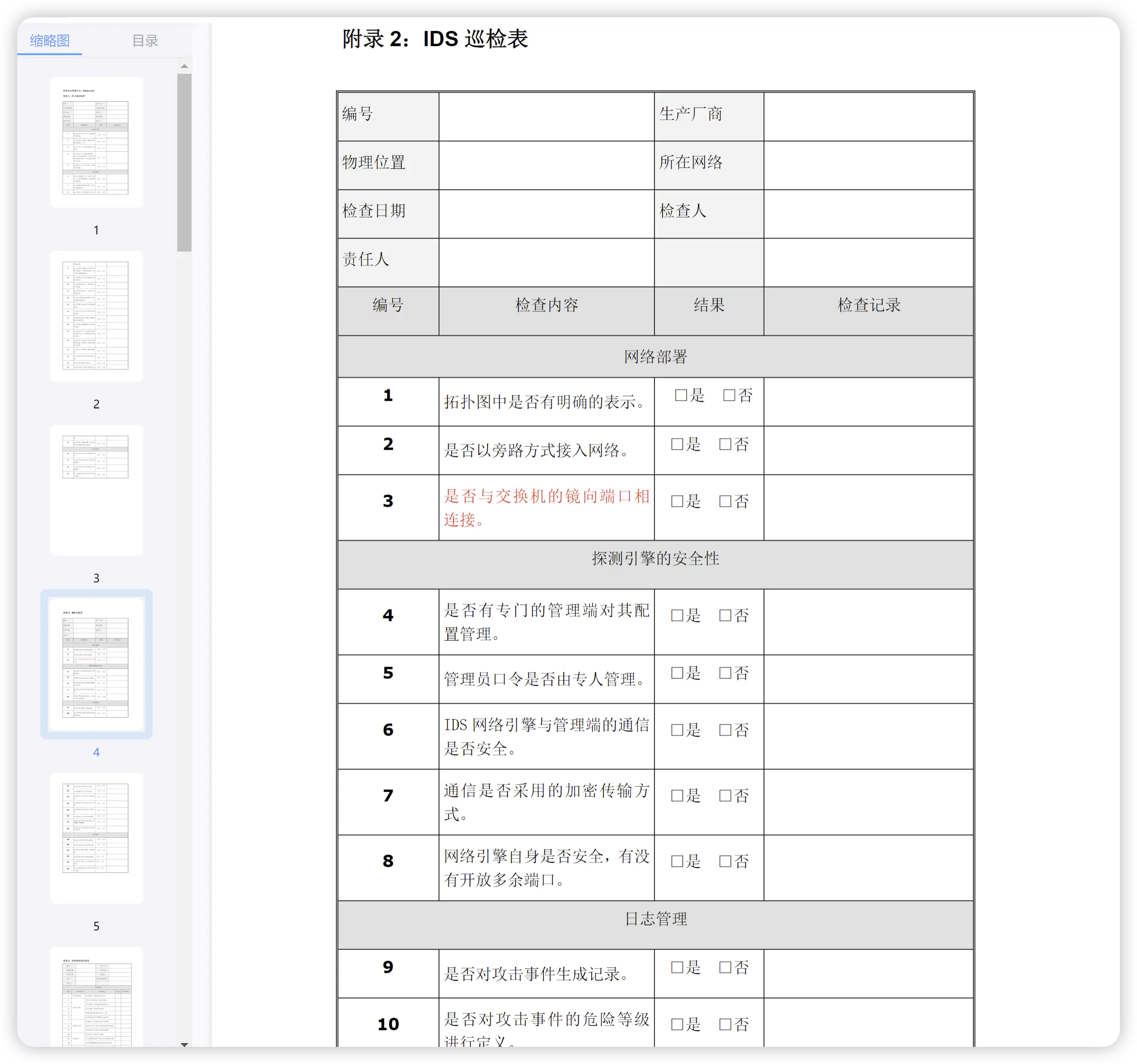
Task: Click the title 附录 2: IDS 巡检表
Action: pyautogui.click(x=435, y=39)
